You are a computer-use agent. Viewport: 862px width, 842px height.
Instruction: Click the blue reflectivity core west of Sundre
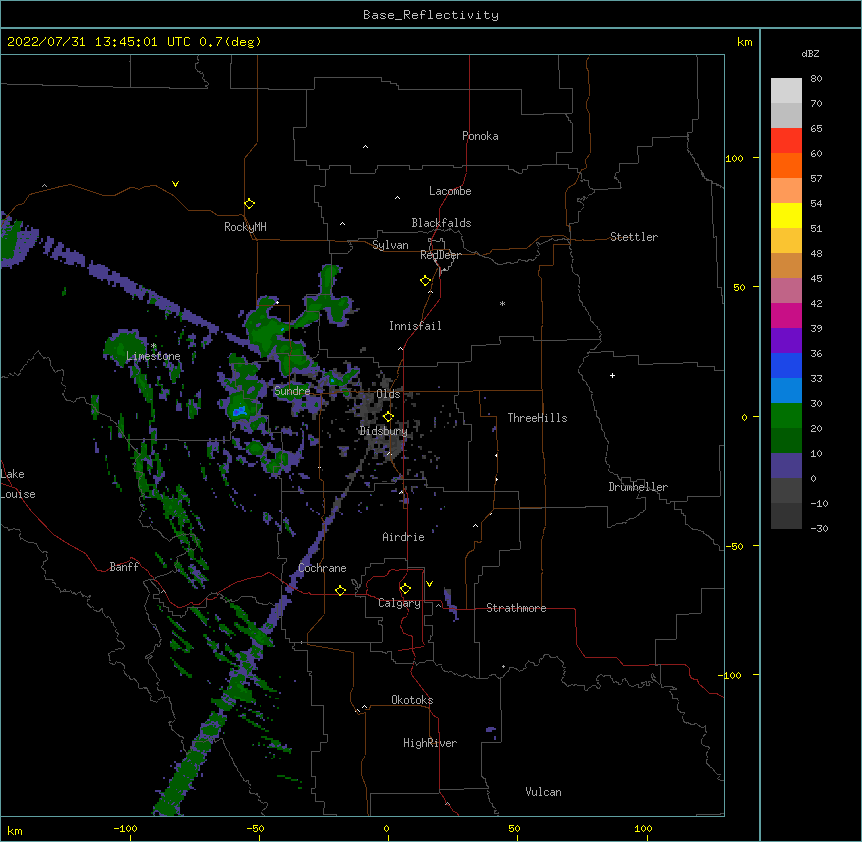[x=239, y=411]
